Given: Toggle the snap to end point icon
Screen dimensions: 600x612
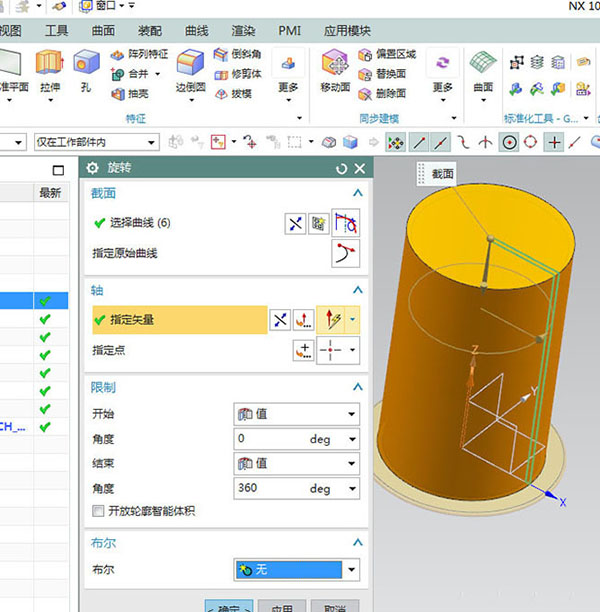Looking at the screenshot, I should click(419, 142).
